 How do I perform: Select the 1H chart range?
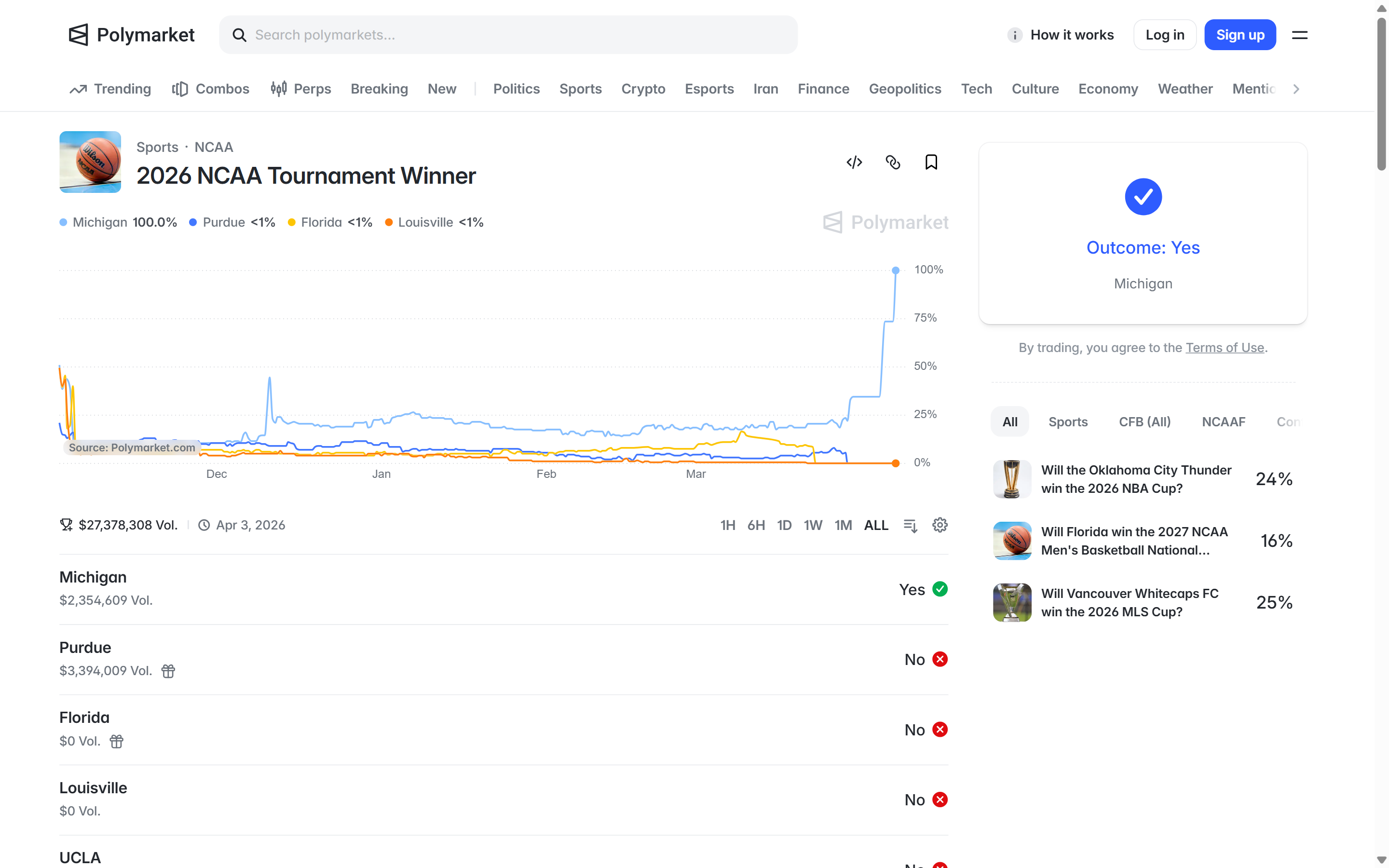pyautogui.click(x=728, y=525)
